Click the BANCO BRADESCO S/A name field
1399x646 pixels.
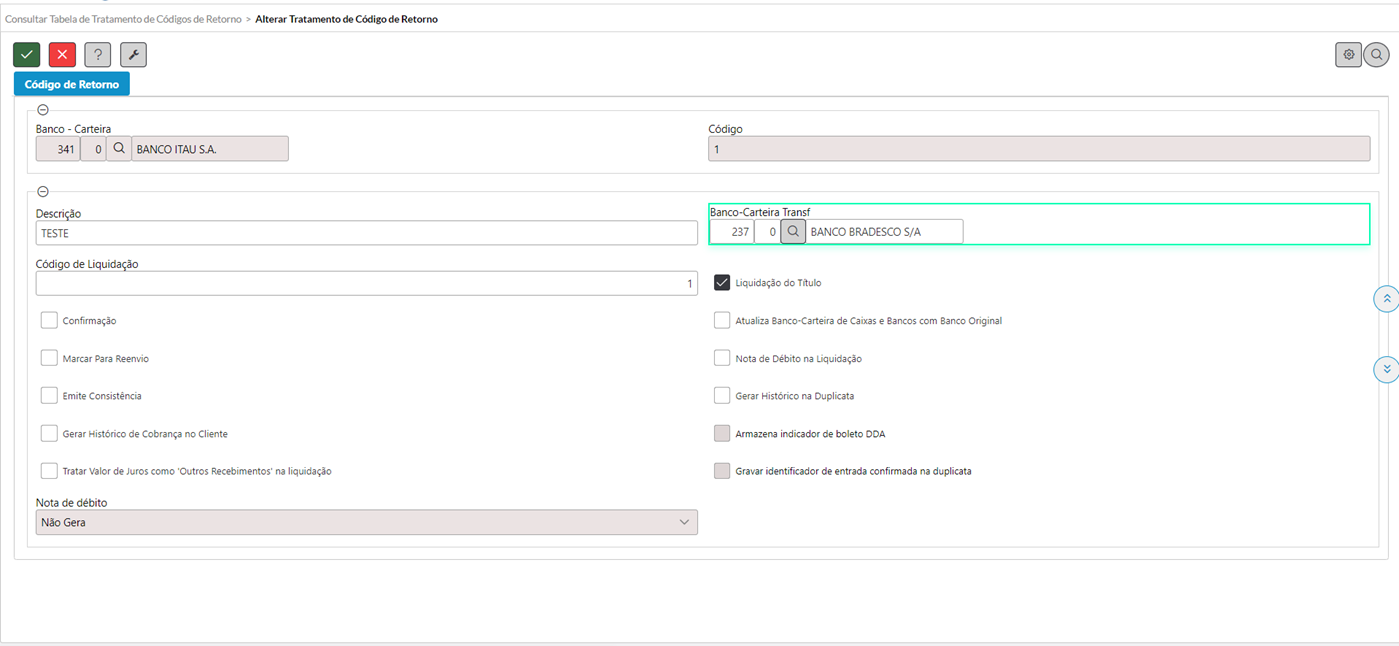[885, 231]
